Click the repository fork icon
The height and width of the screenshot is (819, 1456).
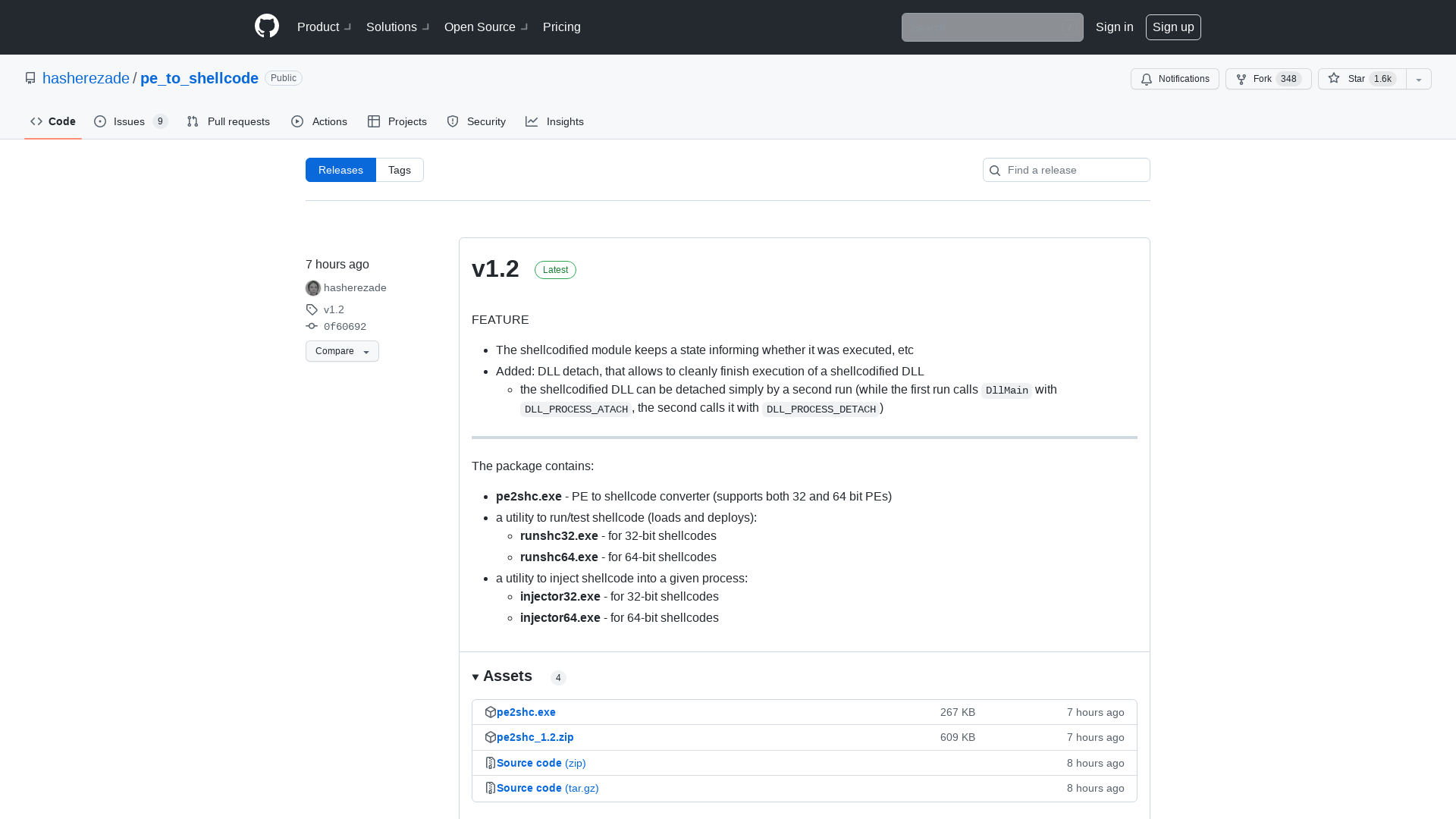coord(1241,79)
